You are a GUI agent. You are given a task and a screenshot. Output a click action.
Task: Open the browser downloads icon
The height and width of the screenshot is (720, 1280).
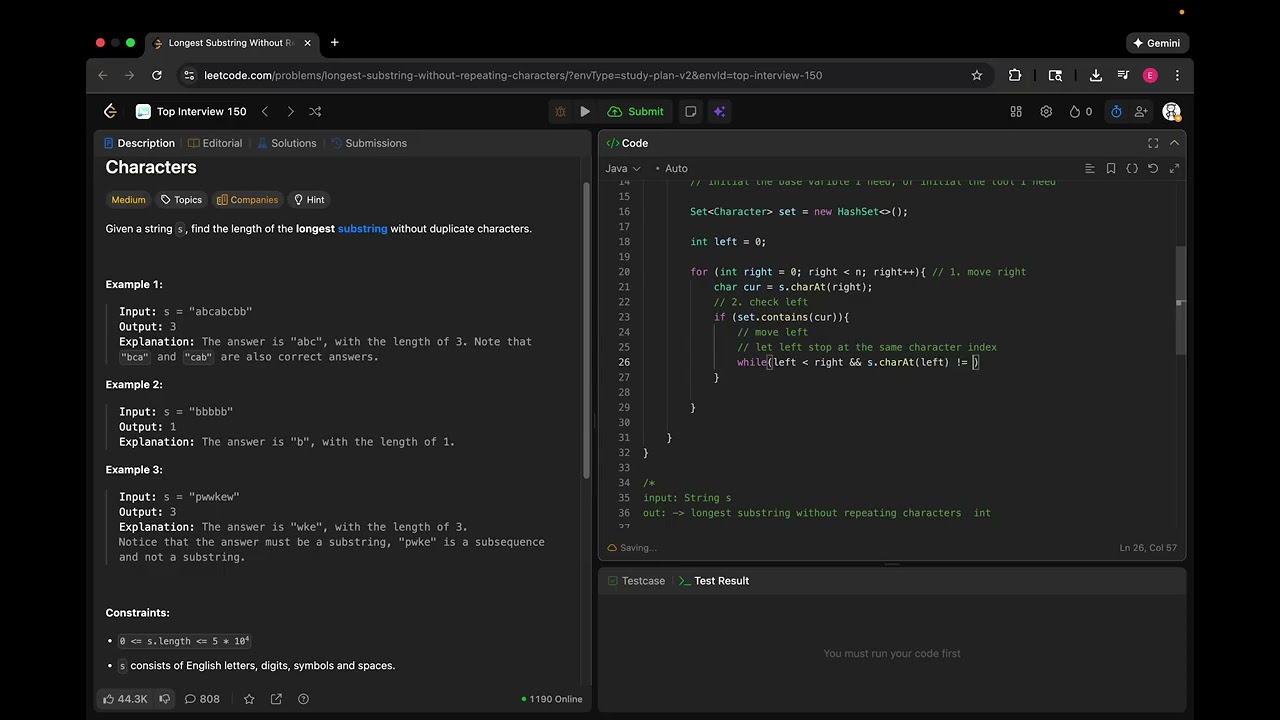pos(1096,75)
